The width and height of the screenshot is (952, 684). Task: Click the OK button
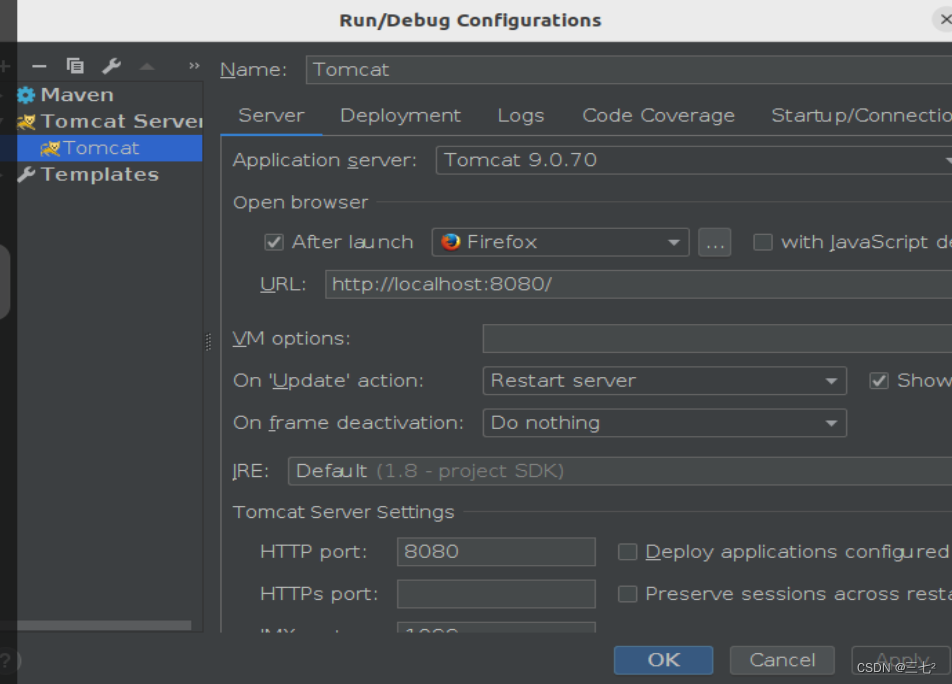coord(664,660)
